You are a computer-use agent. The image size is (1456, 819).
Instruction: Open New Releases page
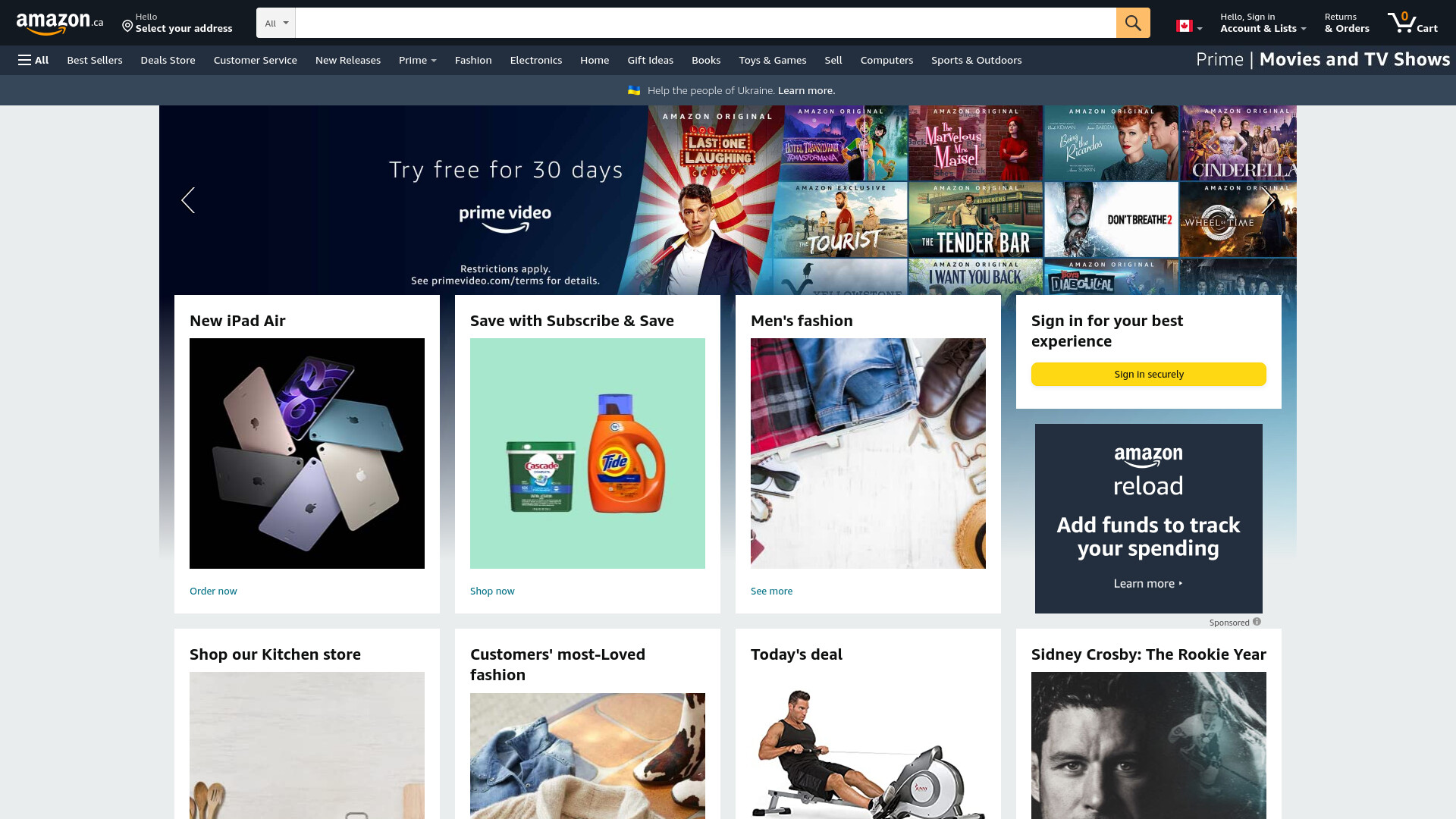tap(348, 60)
